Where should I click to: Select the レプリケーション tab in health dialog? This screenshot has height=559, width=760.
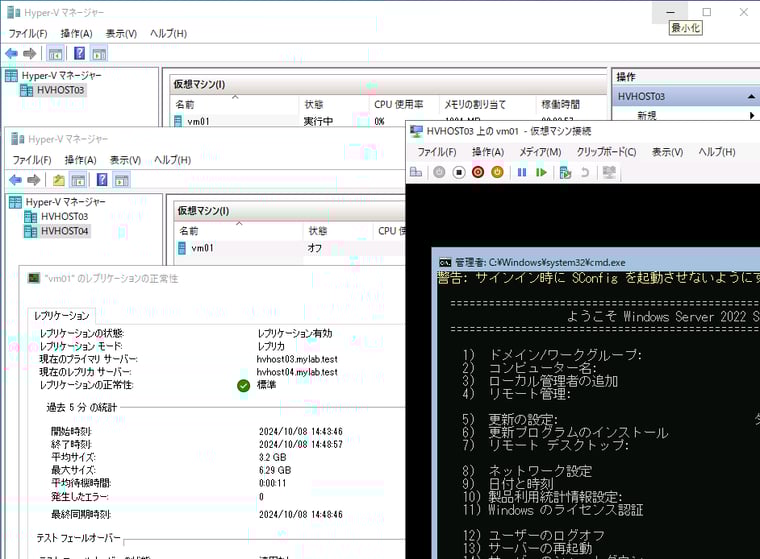tap(62, 316)
